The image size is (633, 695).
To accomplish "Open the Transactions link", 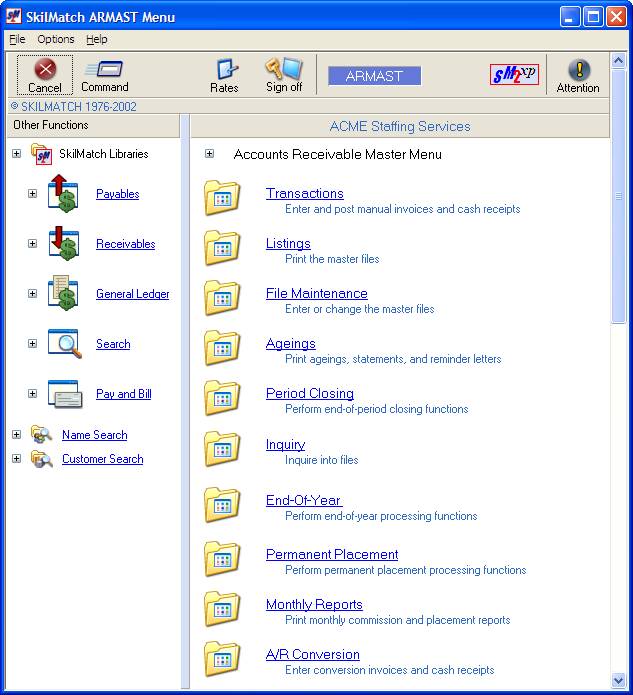I will pyautogui.click(x=305, y=194).
